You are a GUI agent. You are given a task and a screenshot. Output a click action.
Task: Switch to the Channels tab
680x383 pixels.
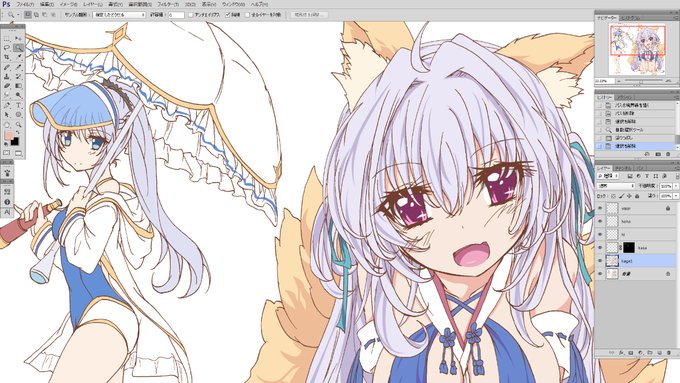(x=623, y=168)
